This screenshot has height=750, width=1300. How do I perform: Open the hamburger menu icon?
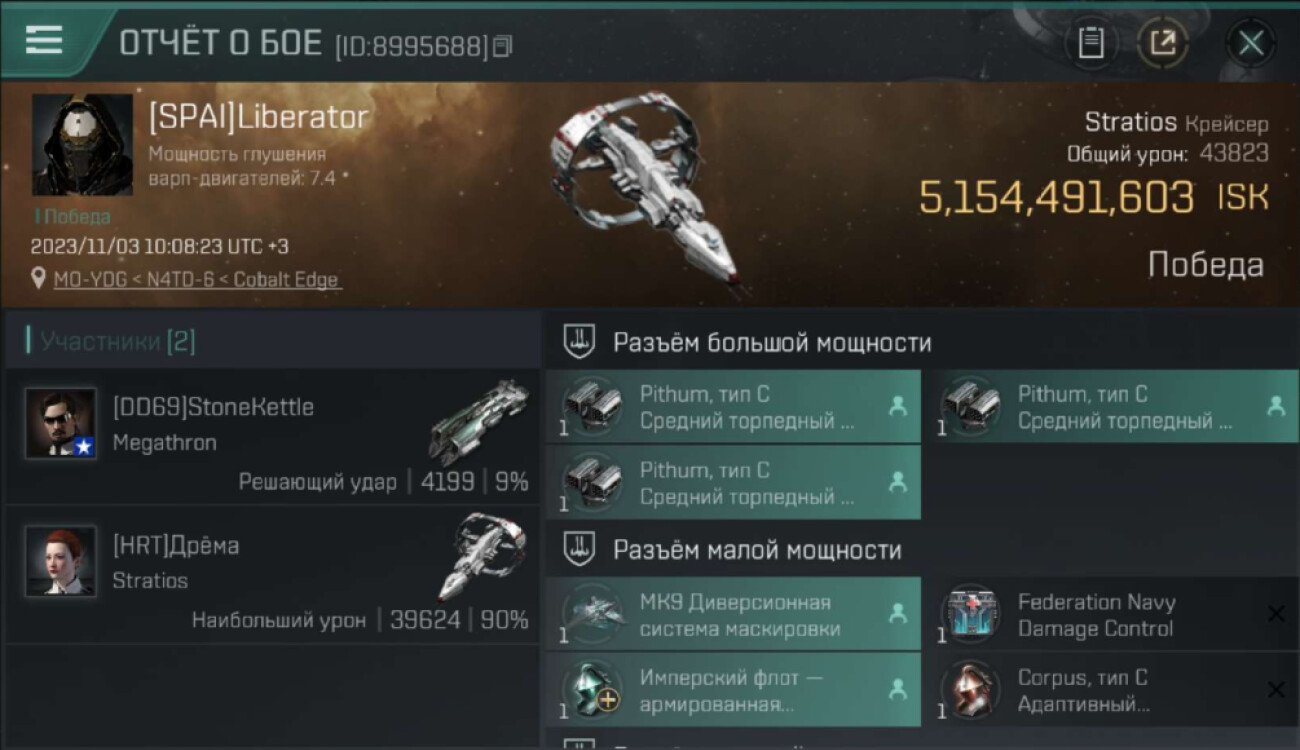point(44,40)
